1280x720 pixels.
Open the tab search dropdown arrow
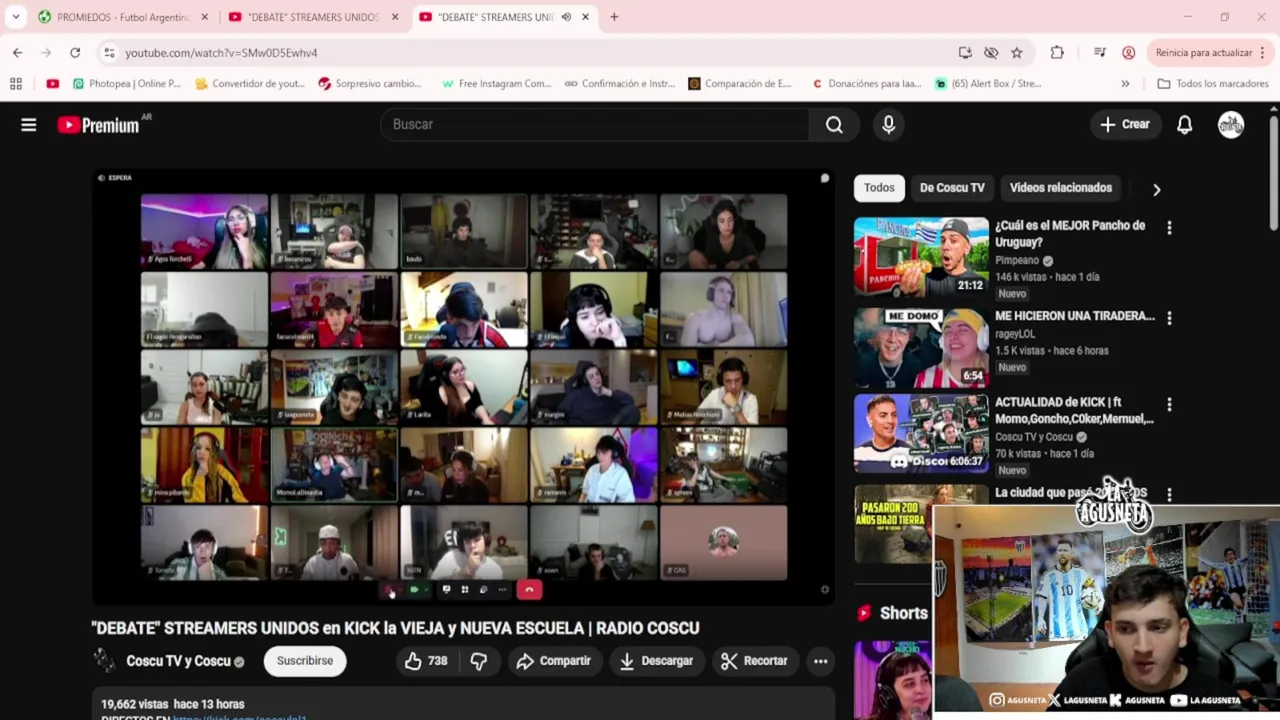(x=16, y=17)
